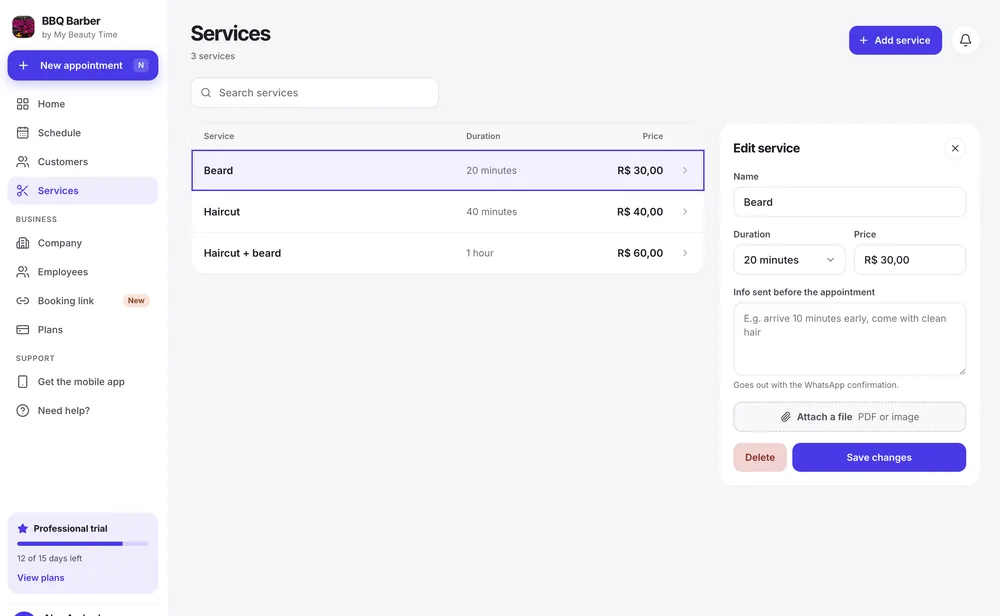
Task: Click the Booking link chain icon
Action: (23, 300)
